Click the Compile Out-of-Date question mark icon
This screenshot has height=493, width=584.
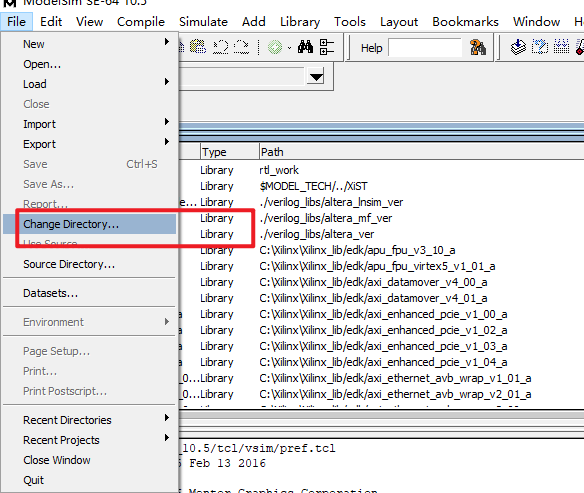(x=539, y=47)
